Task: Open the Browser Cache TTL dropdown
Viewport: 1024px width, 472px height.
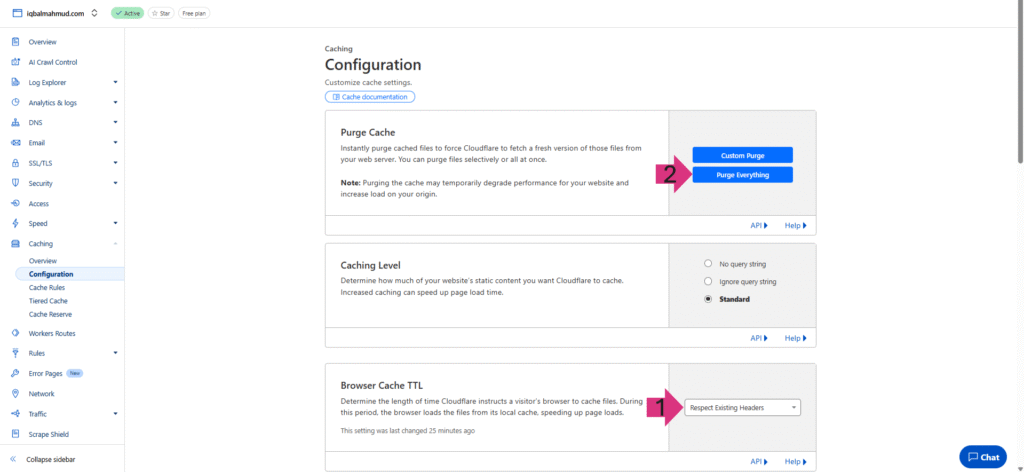Action: tap(743, 407)
